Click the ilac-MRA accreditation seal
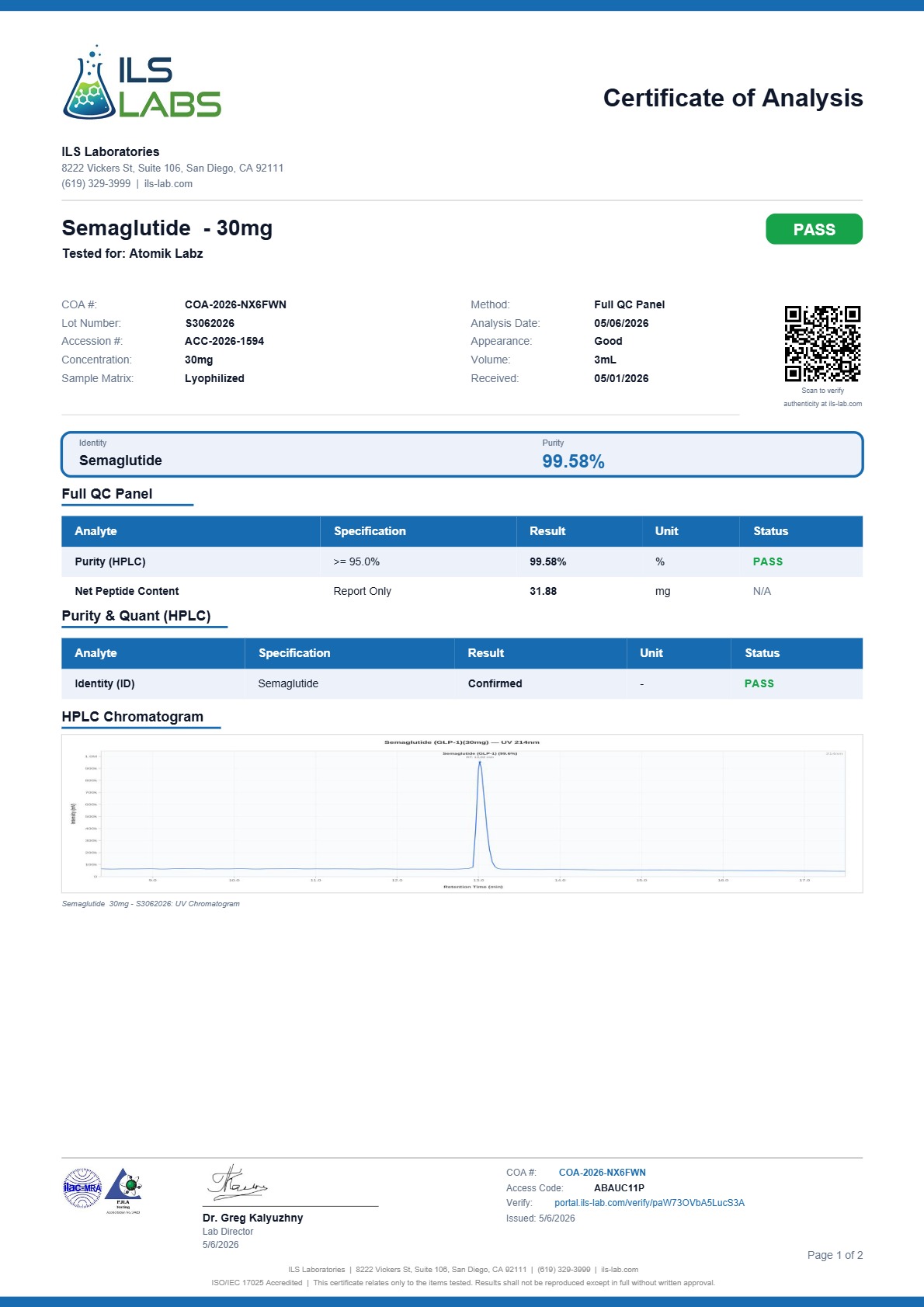924x1307 pixels. click(x=82, y=1188)
